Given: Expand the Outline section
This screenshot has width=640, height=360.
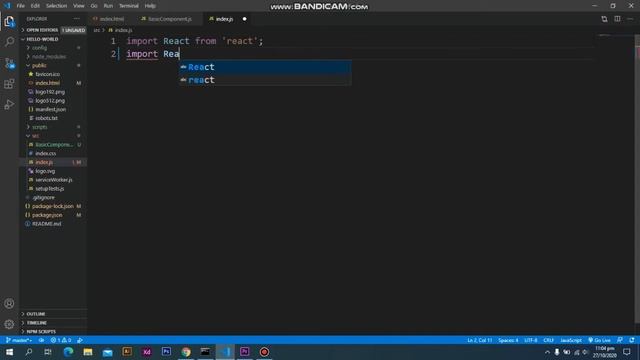Looking at the screenshot, I should 53,314.
